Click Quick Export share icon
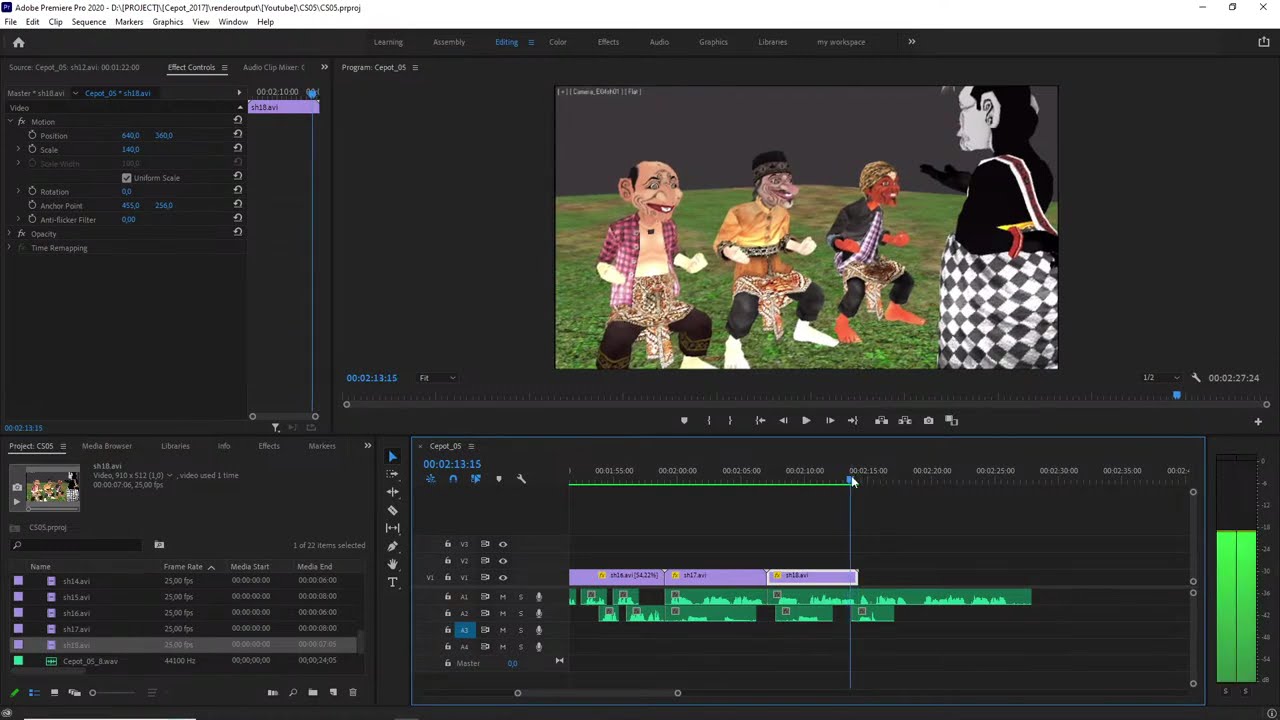This screenshot has height=720, width=1280. [1264, 42]
